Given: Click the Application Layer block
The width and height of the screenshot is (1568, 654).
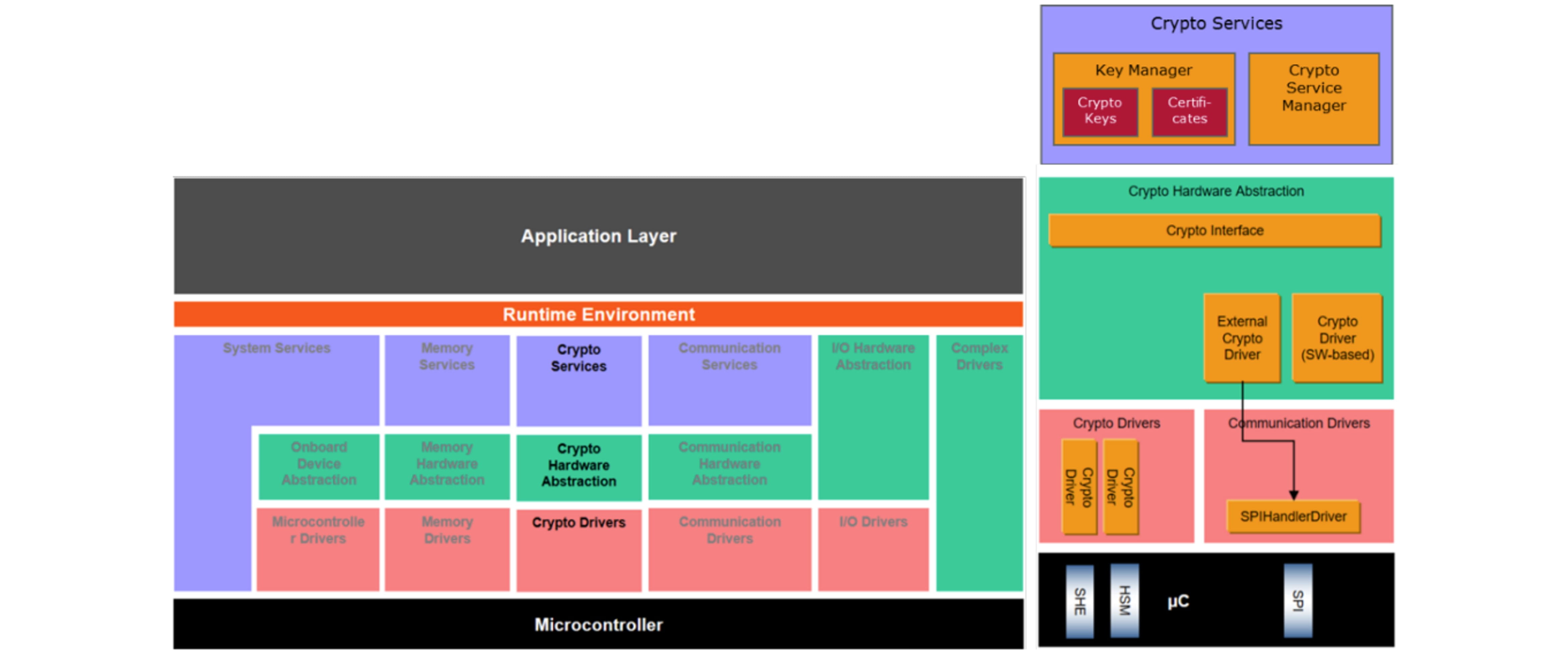Looking at the screenshot, I should tap(598, 236).
